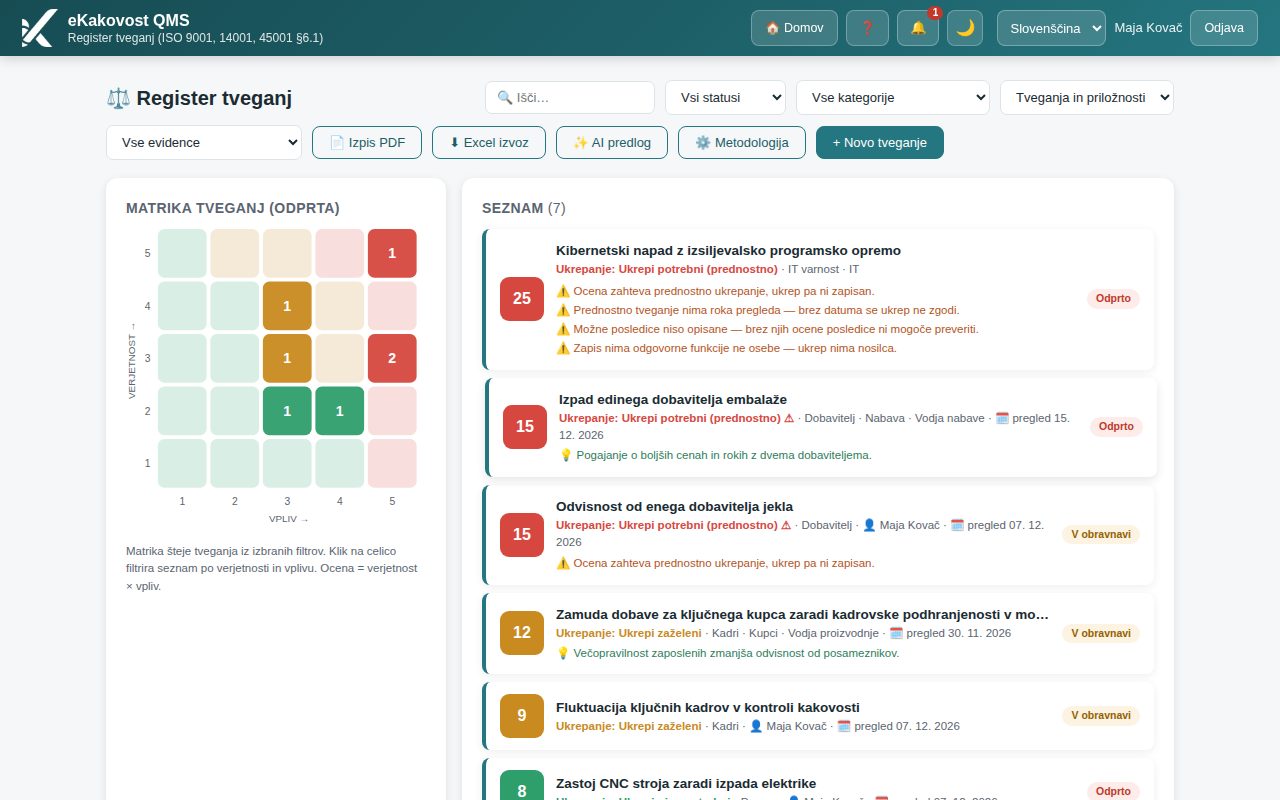This screenshot has width=1280, height=800.
Task: Expand the Vsi statusi filter
Action: (725, 97)
